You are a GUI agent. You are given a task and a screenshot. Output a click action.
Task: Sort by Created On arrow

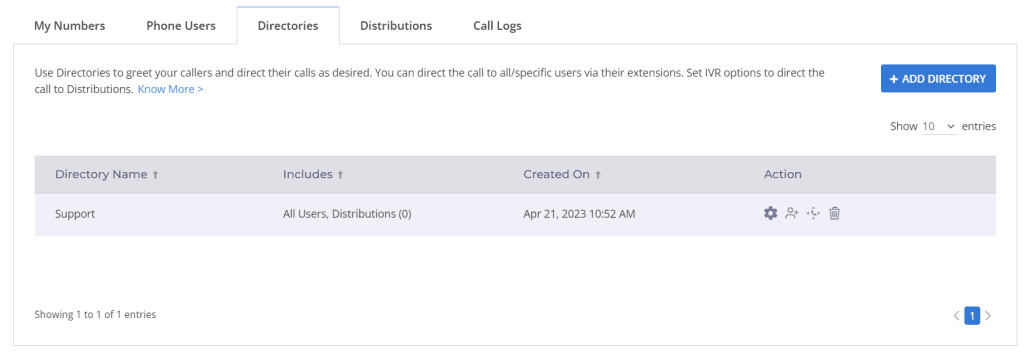[x=598, y=175]
